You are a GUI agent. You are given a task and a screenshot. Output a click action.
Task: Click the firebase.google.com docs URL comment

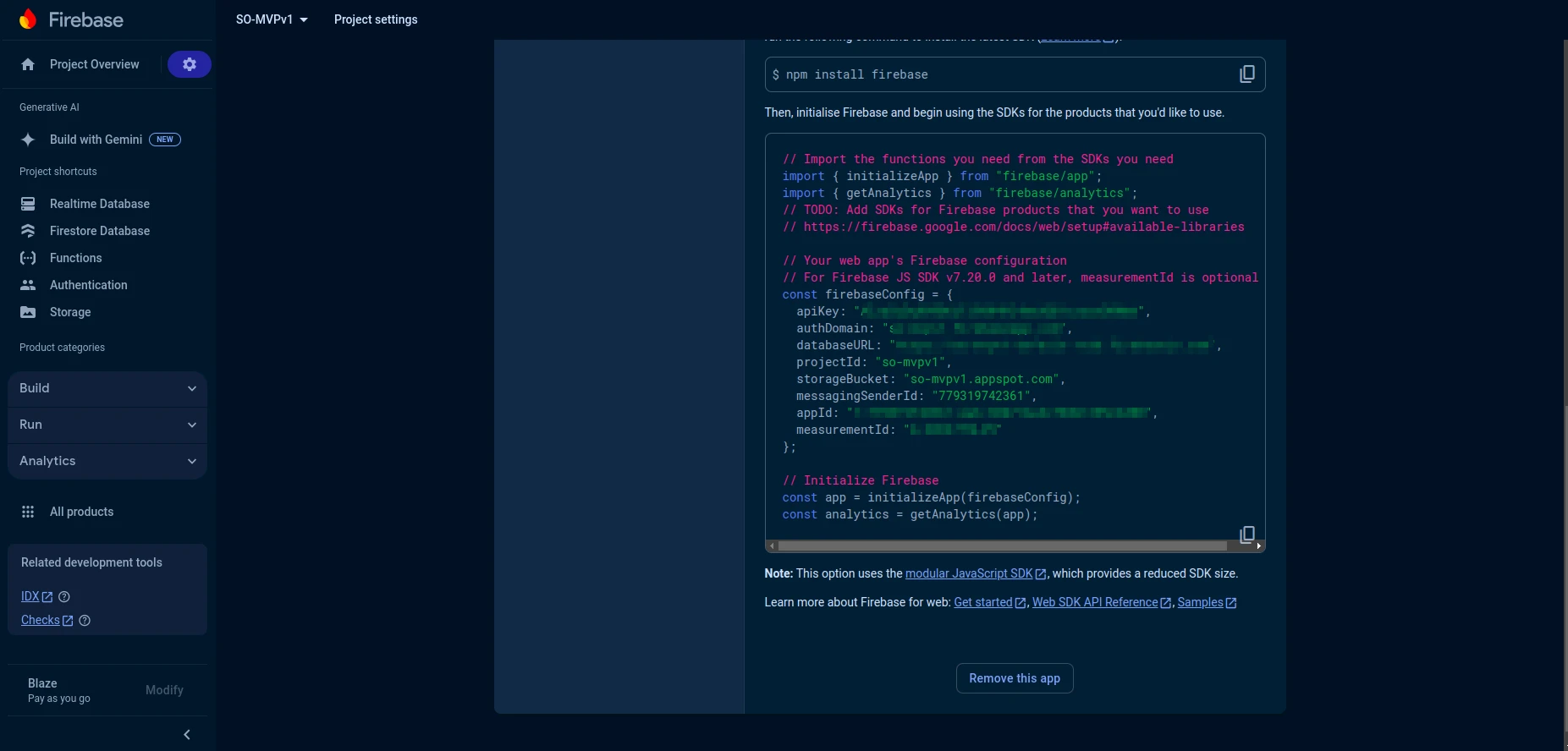(x=1014, y=227)
